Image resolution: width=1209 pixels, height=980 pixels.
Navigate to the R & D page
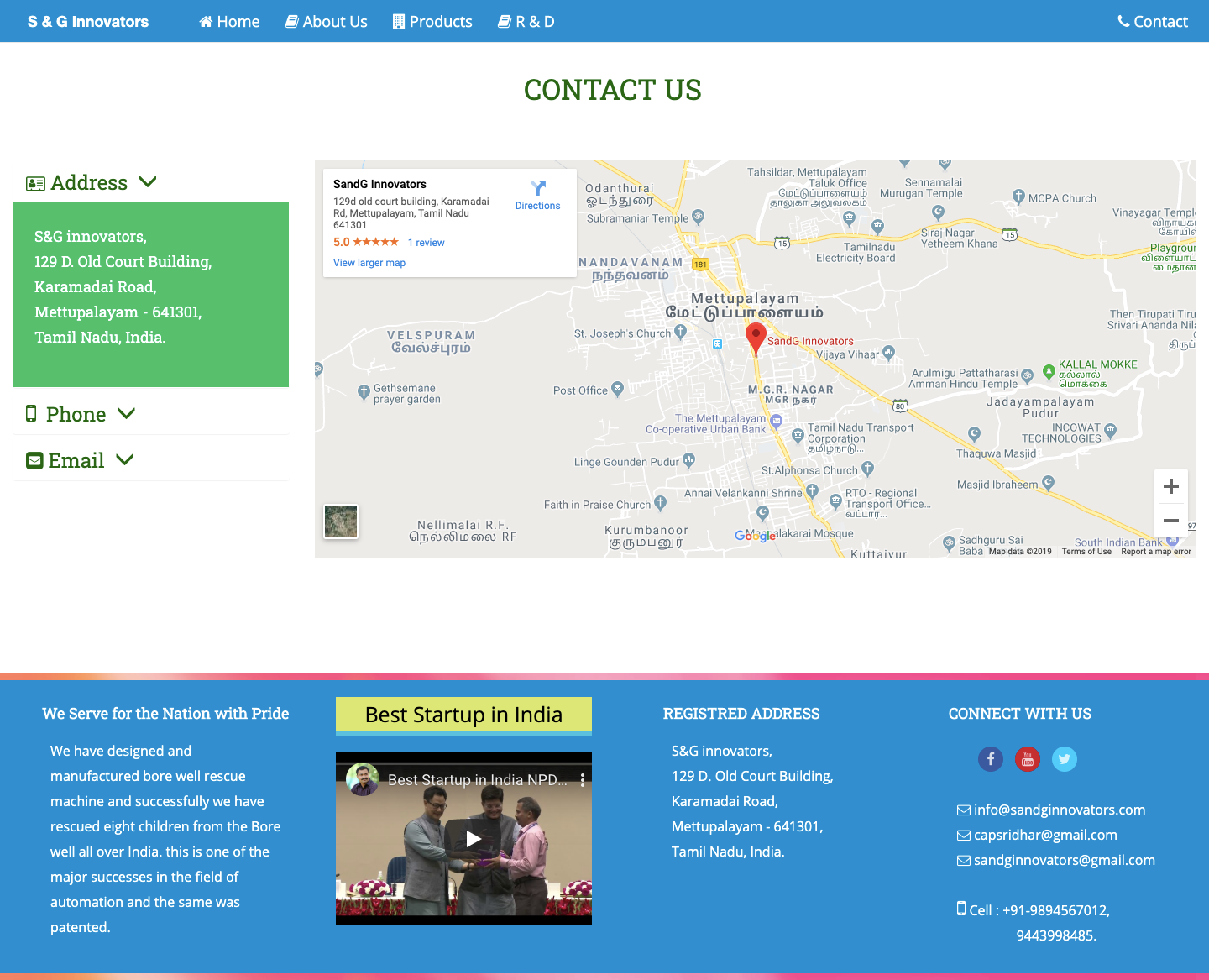(526, 22)
